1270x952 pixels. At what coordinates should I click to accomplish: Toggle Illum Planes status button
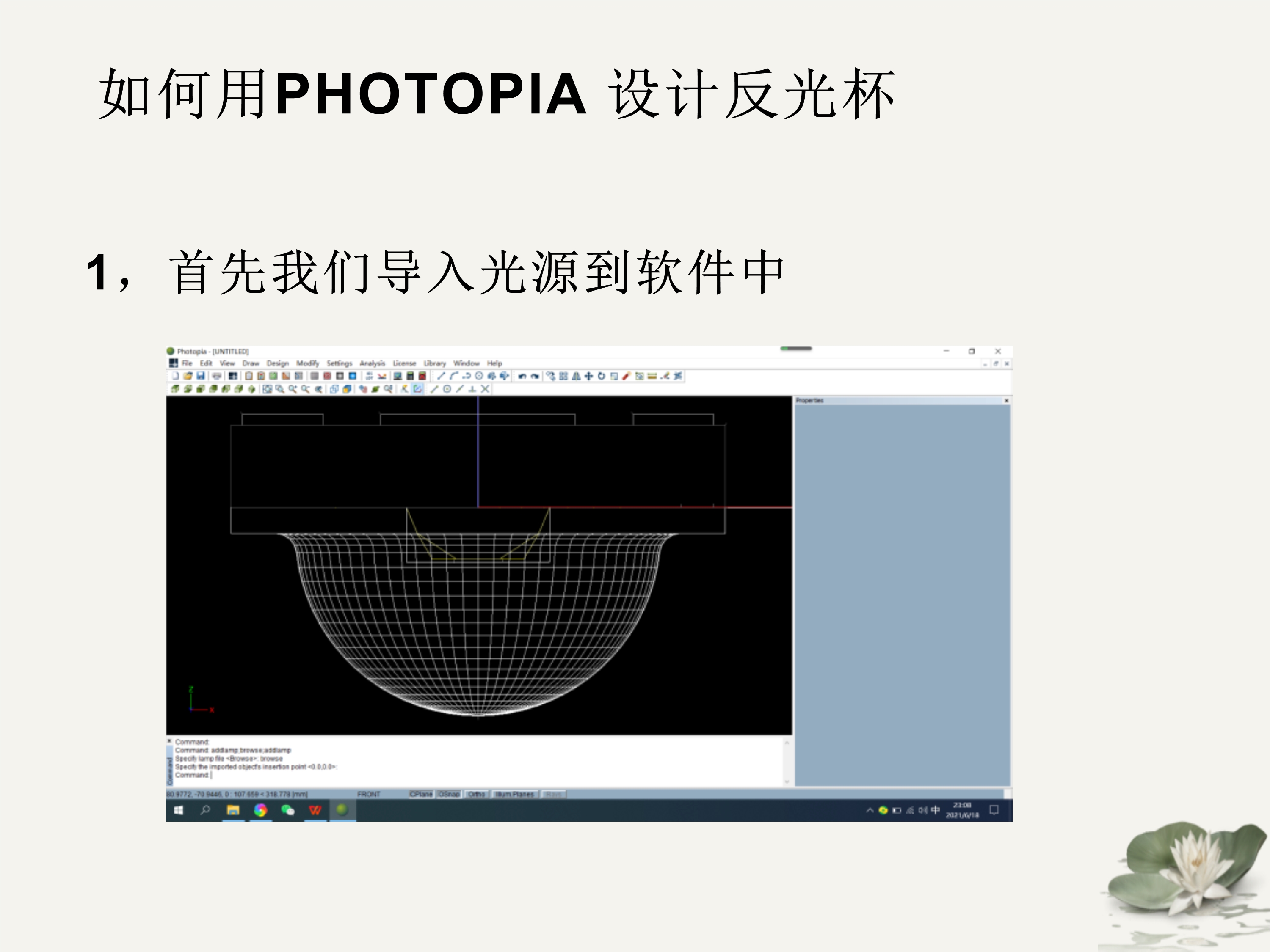tap(514, 794)
